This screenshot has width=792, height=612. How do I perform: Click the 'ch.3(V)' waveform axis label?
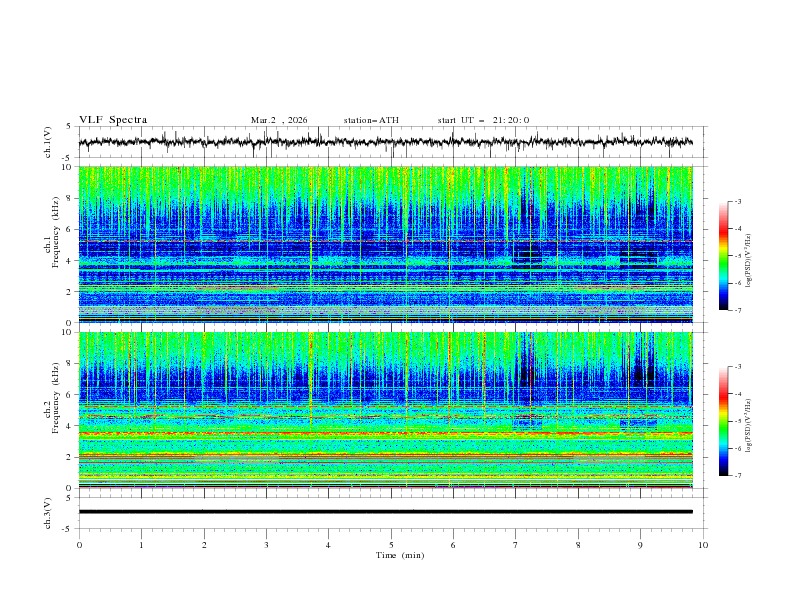coord(47,513)
